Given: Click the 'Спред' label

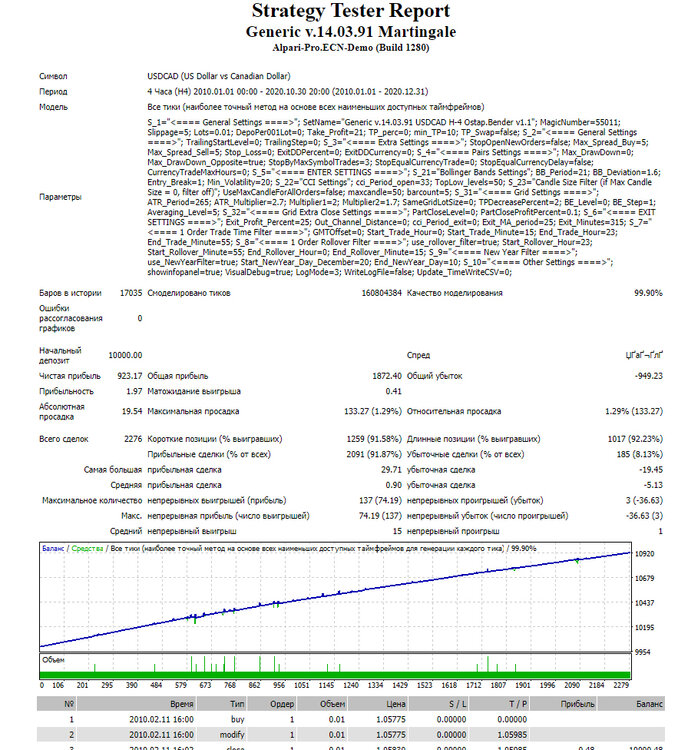Looking at the screenshot, I should [x=418, y=355].
